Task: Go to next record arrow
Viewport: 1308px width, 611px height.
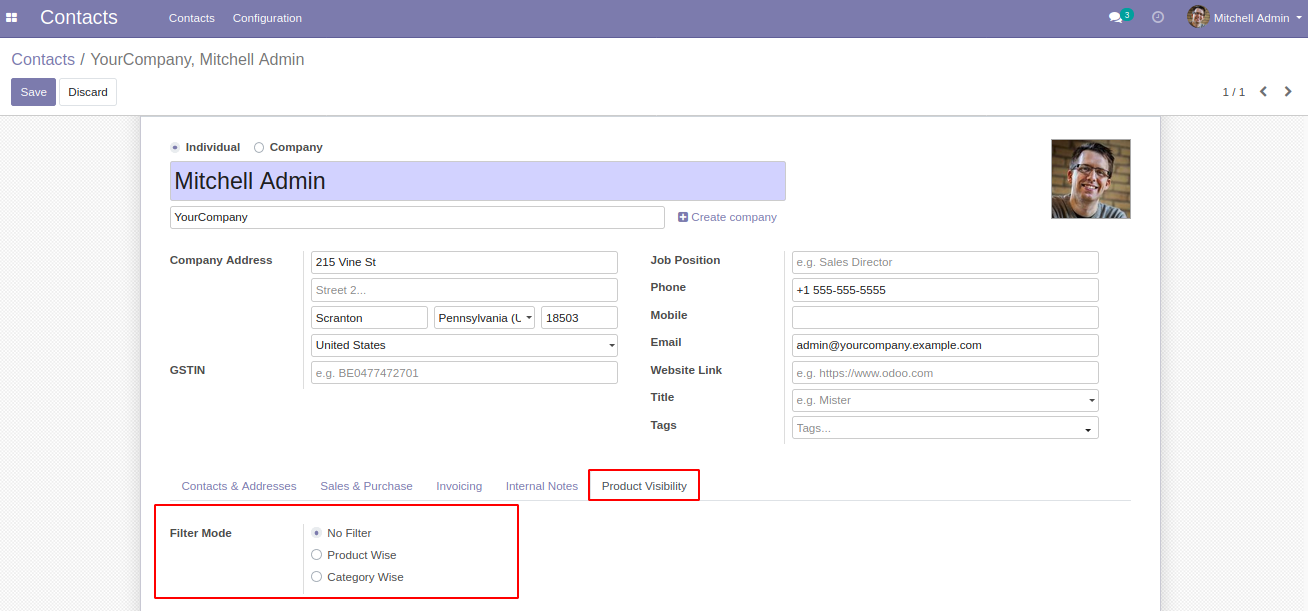Action: 1288,92
